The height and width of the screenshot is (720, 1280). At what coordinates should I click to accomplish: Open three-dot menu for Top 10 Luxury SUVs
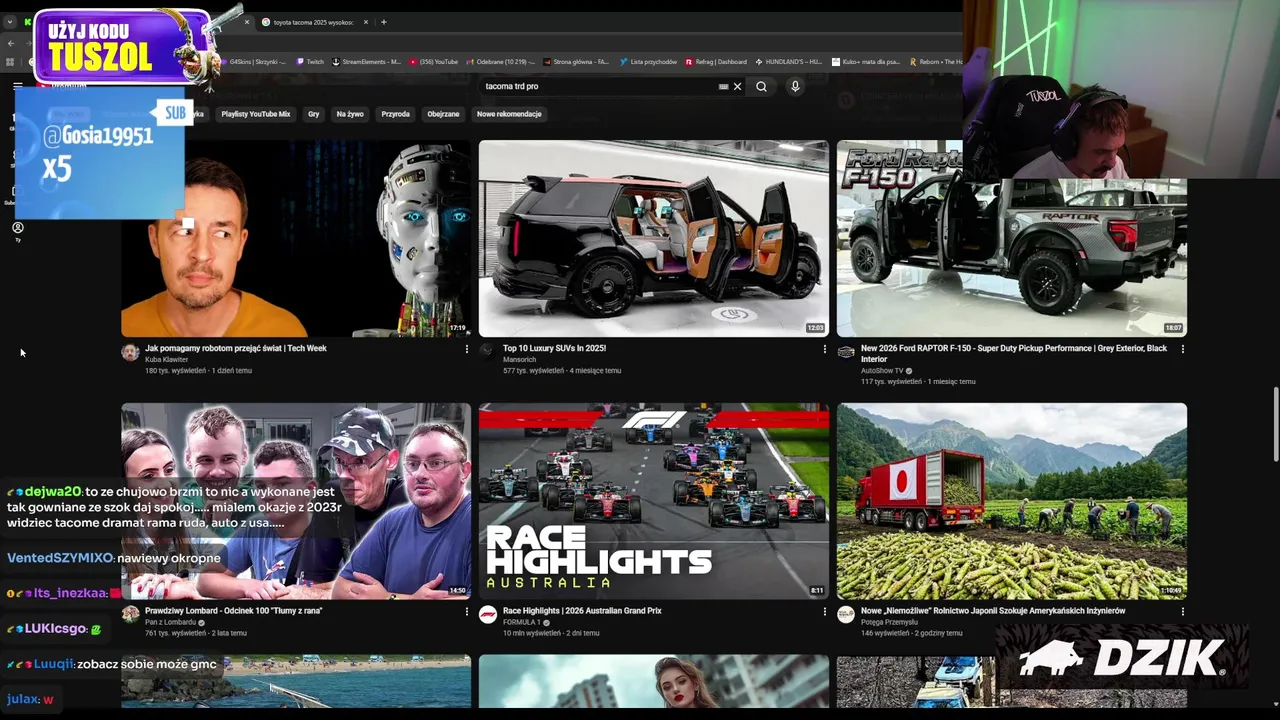coord(824,349)
